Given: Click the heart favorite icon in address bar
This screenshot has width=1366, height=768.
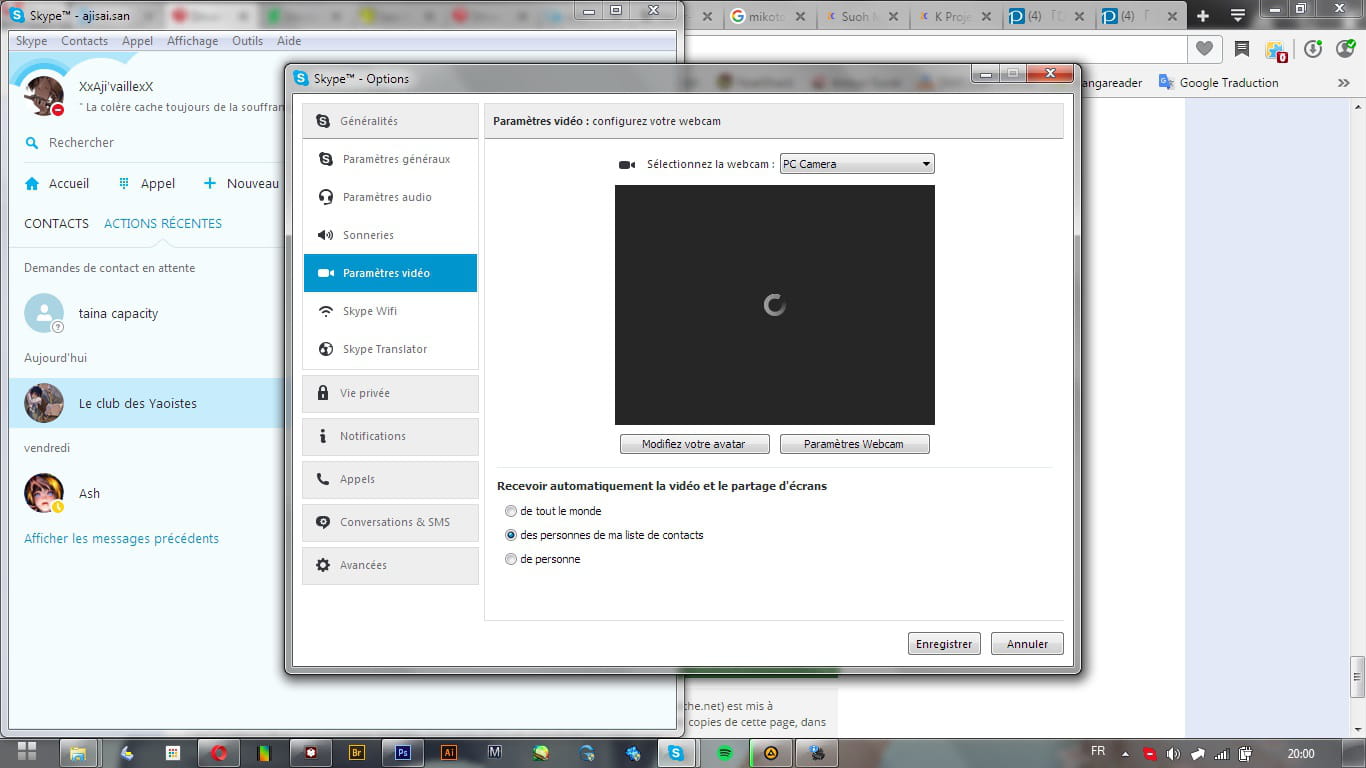Looking at the screenshot, I should tap(1205, 49).
